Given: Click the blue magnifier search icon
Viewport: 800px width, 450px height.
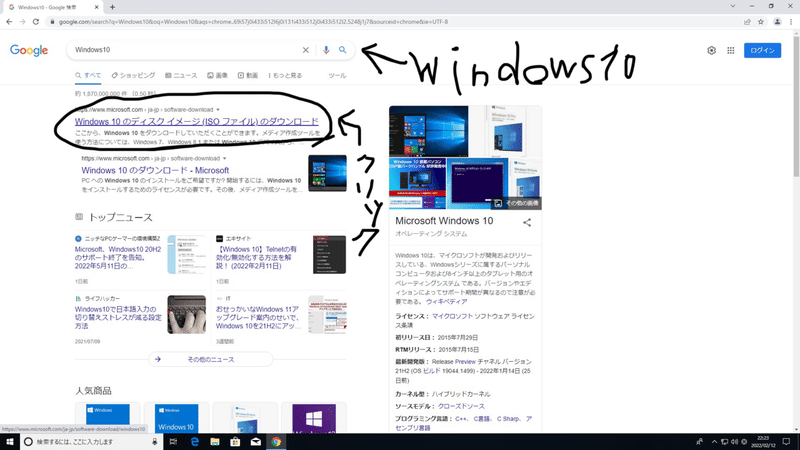Looking at the screenshot, I should pyautogui.click(x=342, y=50).
